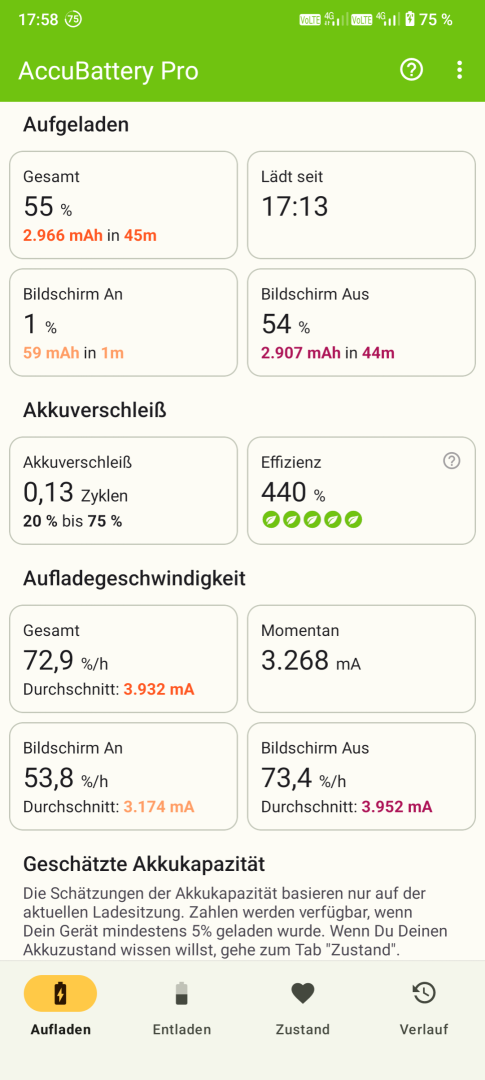The image size is (485, 1080).
Task: Tap the Geschätzte Akkukapazität description text
Action: (236, 922)
